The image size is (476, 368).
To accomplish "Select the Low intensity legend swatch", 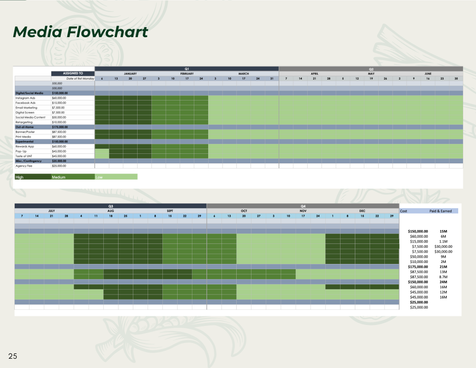I will point(116,177).
